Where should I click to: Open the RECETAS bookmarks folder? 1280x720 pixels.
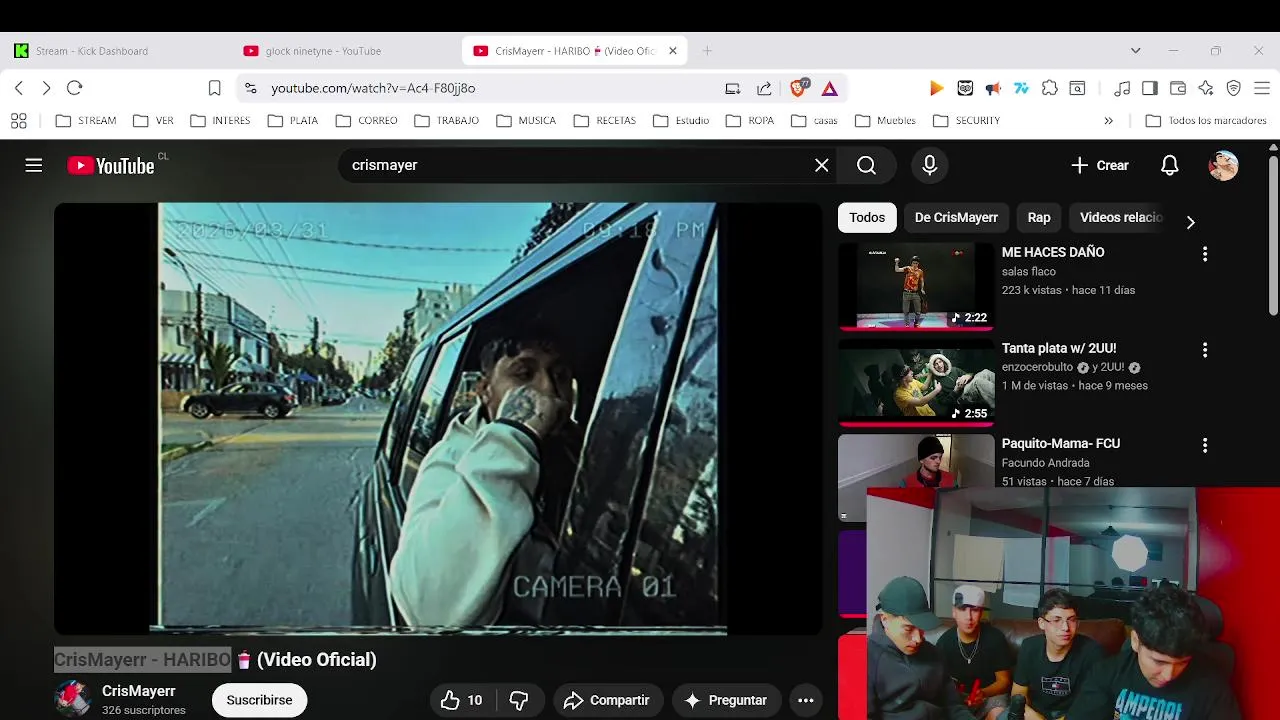tap(605, 121)
